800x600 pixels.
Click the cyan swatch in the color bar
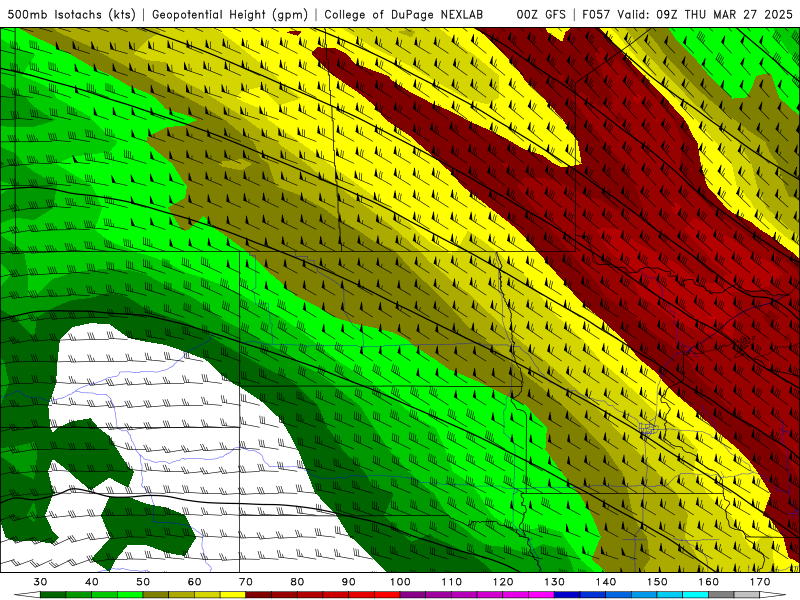point(695,595)
